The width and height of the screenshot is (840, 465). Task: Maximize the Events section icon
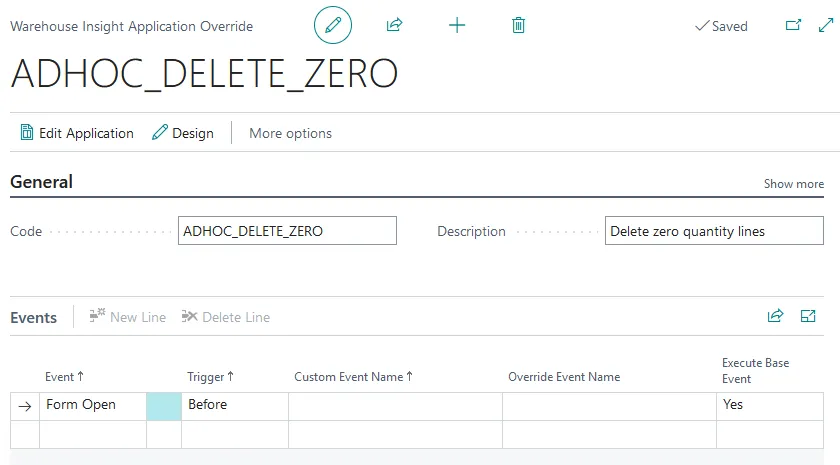(x=808, y=316)
